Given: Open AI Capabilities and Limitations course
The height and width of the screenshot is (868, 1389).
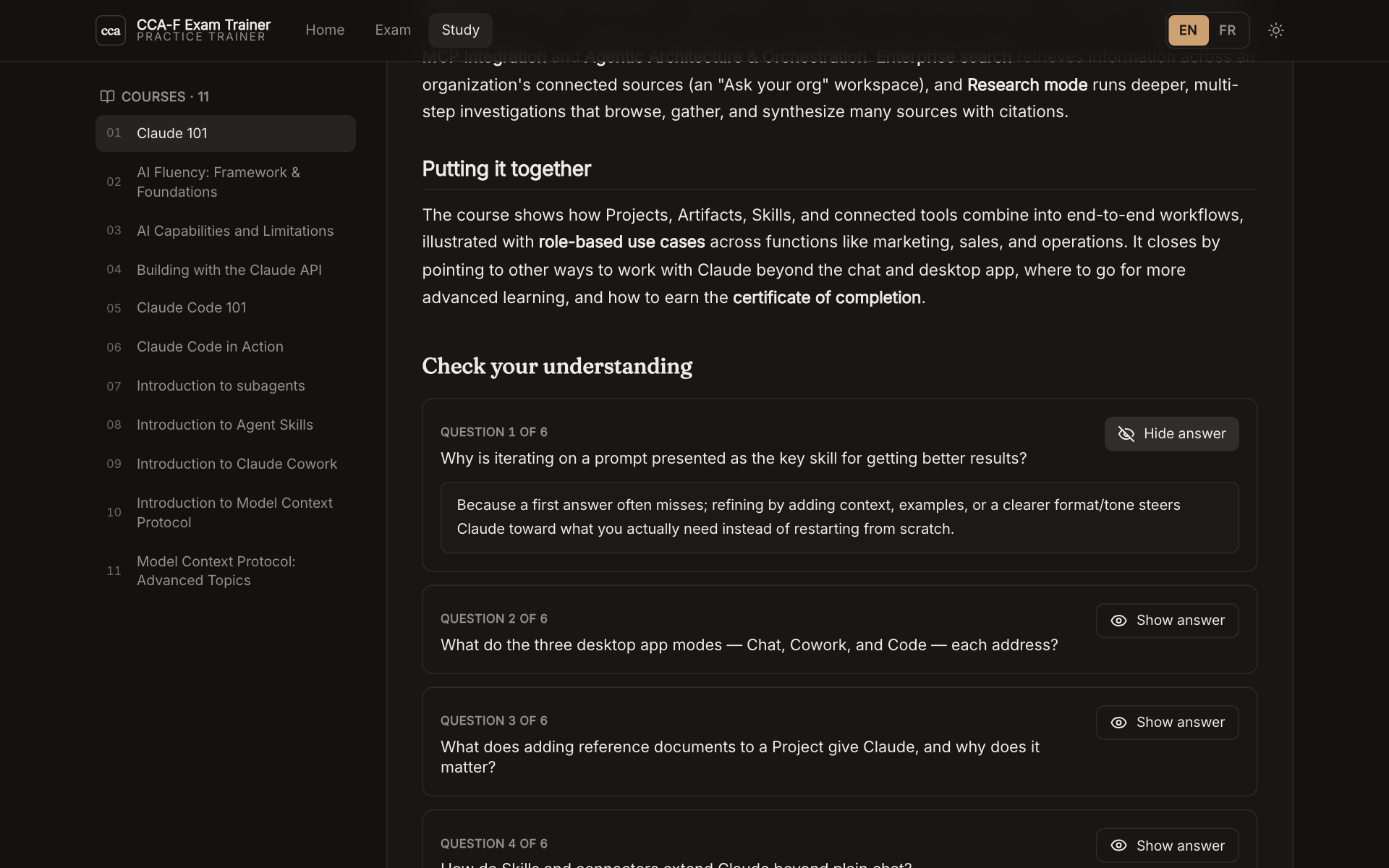Looking at the screenshot, I should [x=226, y=231].
